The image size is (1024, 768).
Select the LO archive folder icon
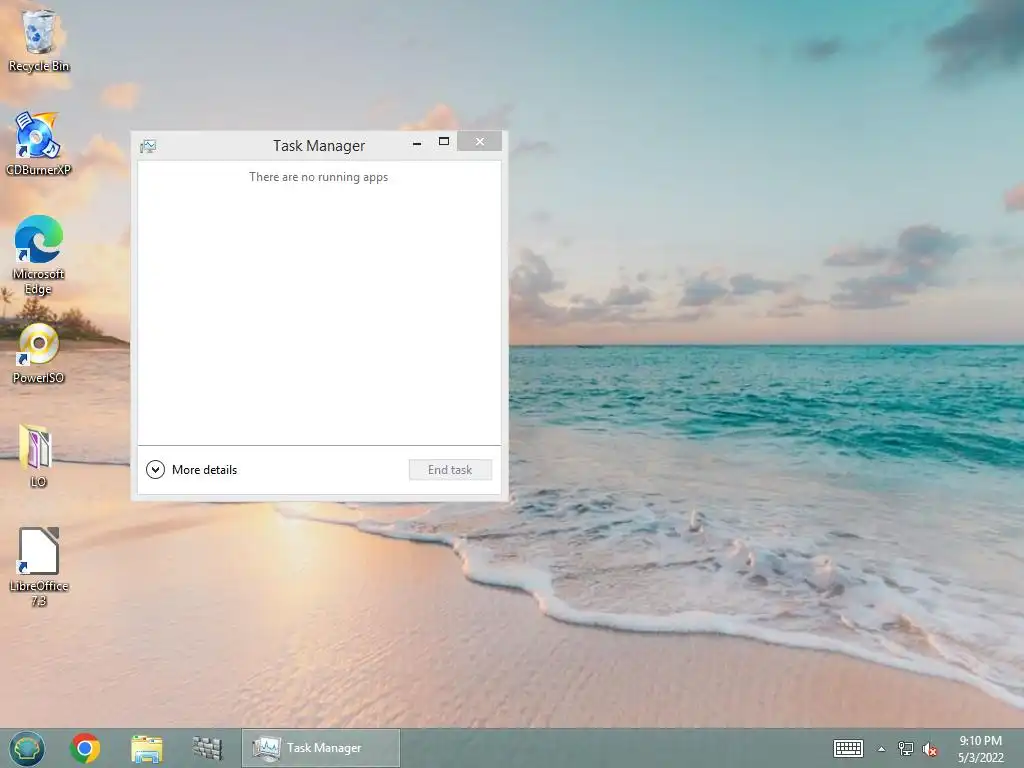click(38, 455)
